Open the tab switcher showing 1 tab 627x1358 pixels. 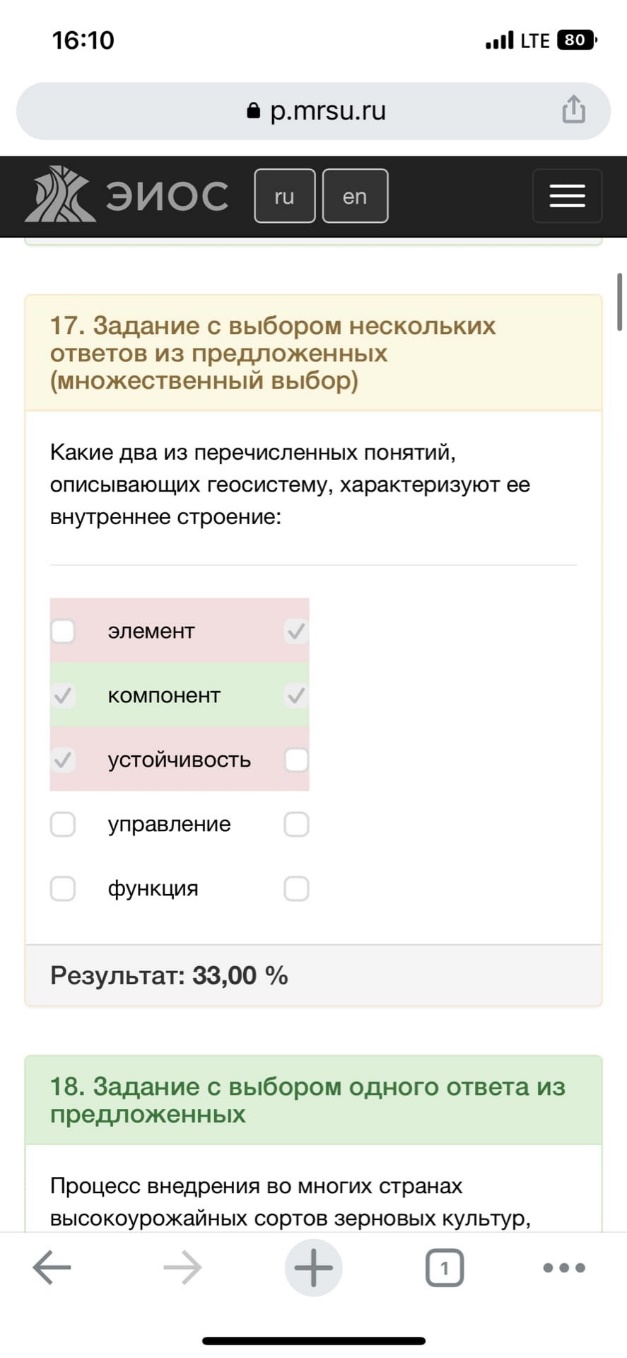point(444,1269)
